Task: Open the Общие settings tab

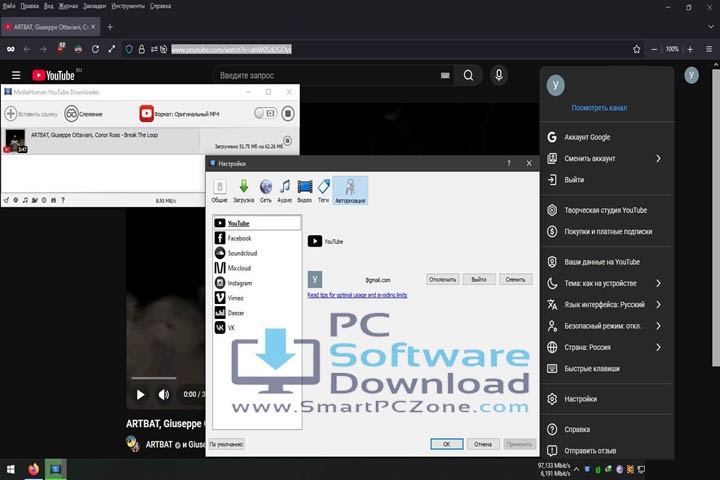Action: point(219,191)
